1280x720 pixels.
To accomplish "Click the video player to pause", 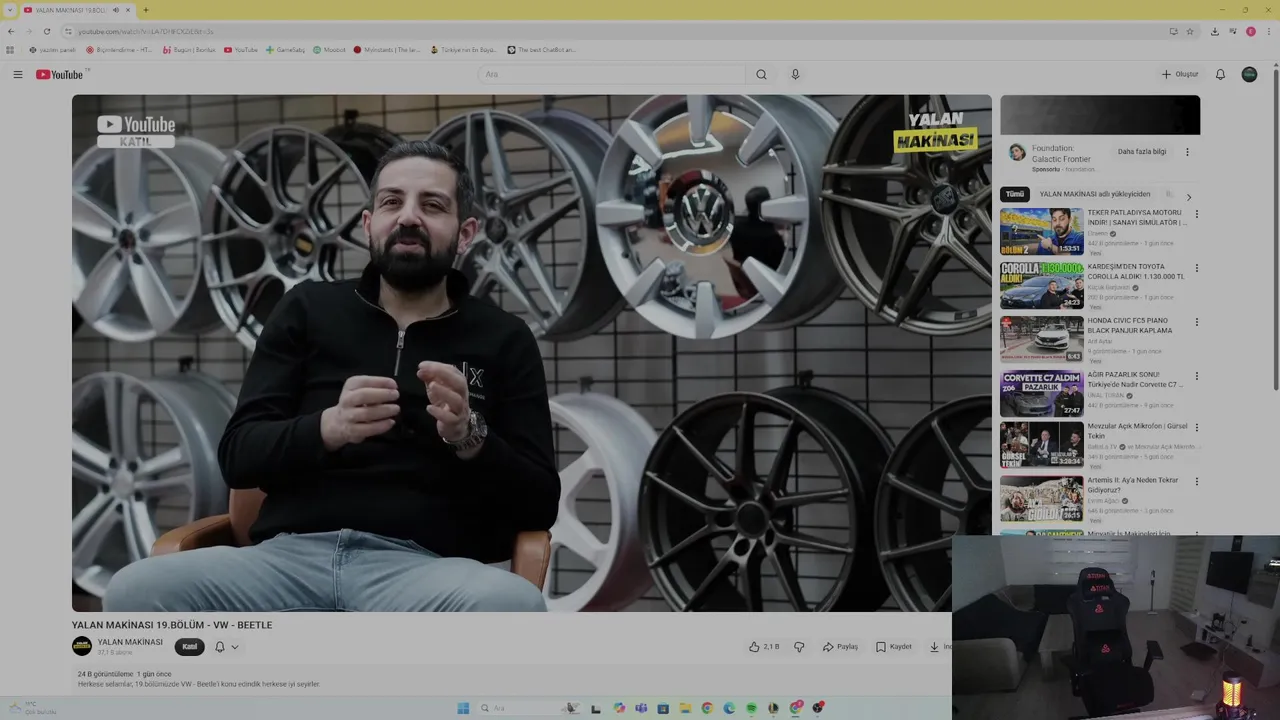I will (x=531, y=353).
